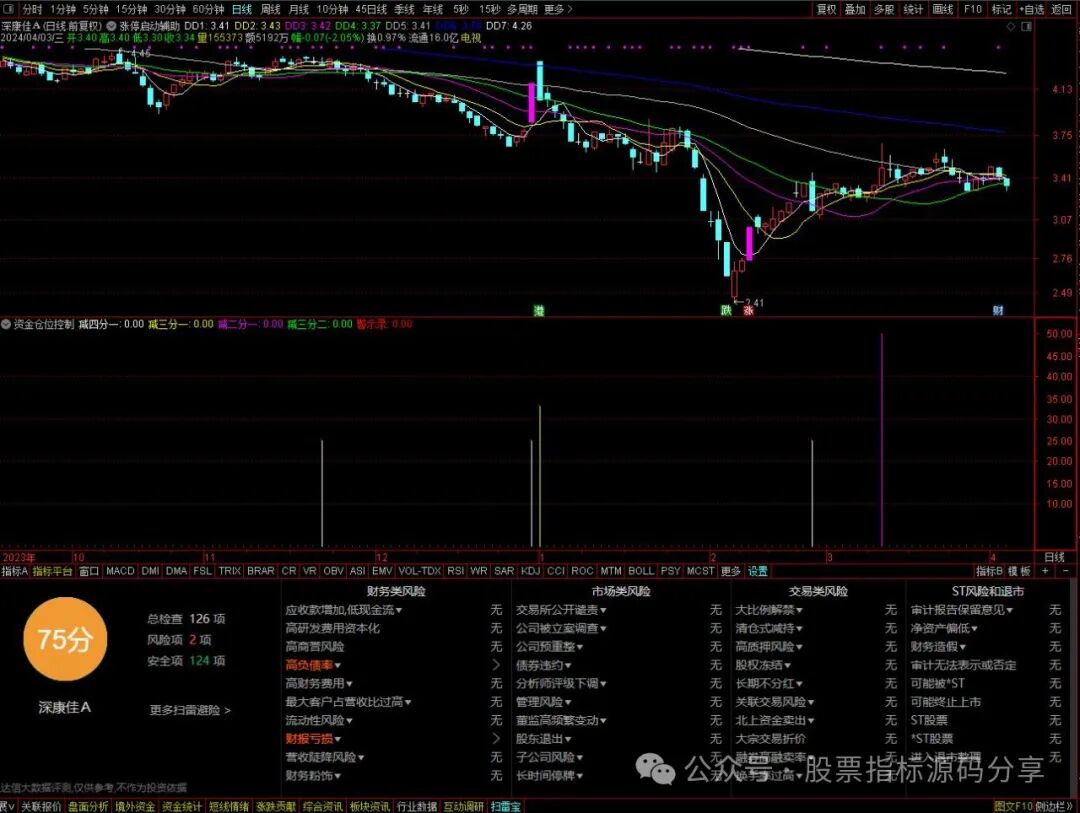
Task: Select the VOL-TDX indicator
Action: click(x=419, y=571)
